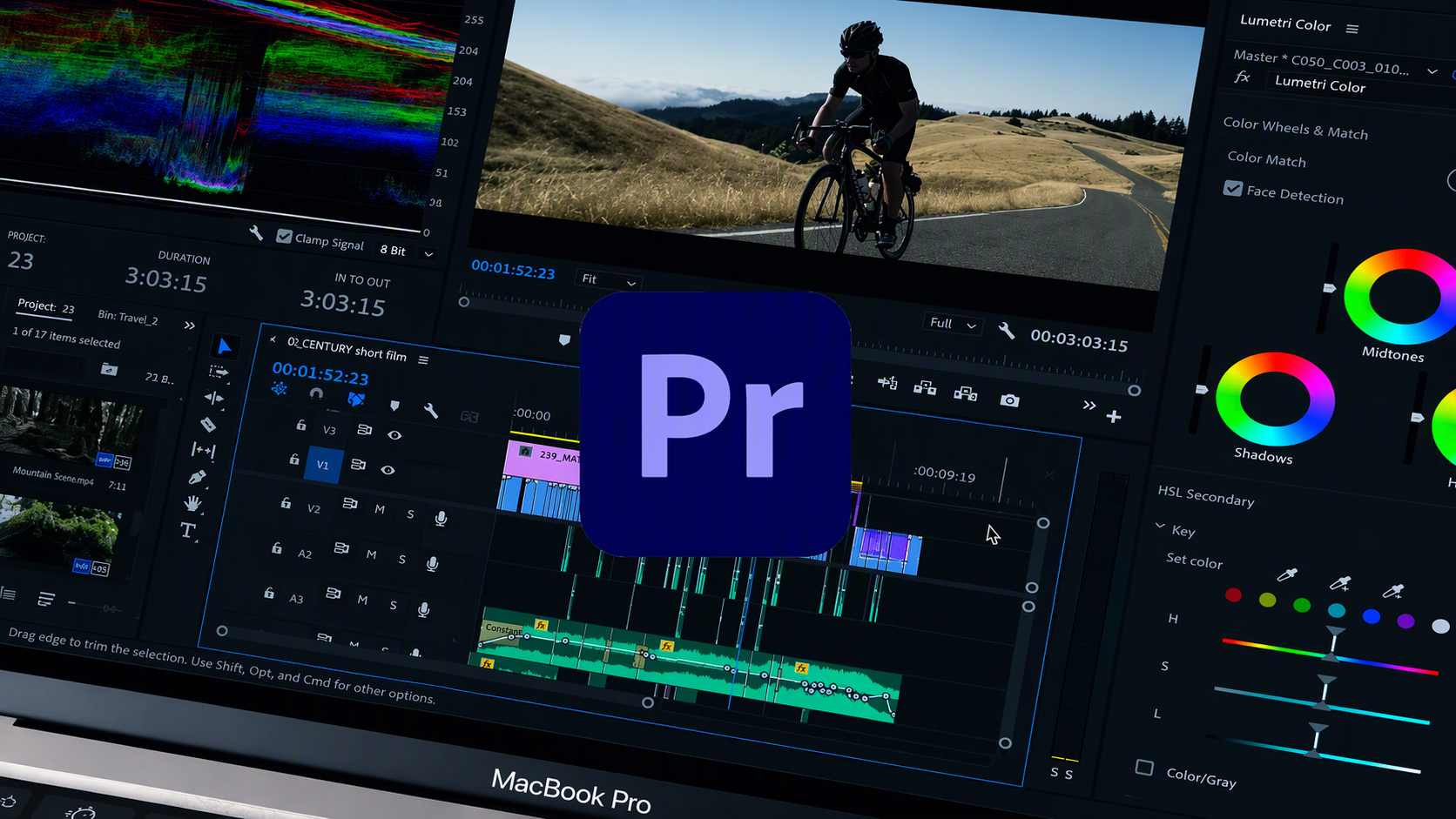This screenshot has width=1456, height=819.
Task: Enable the Color/Gray checkbox
Action: (x=1144, y=768)
